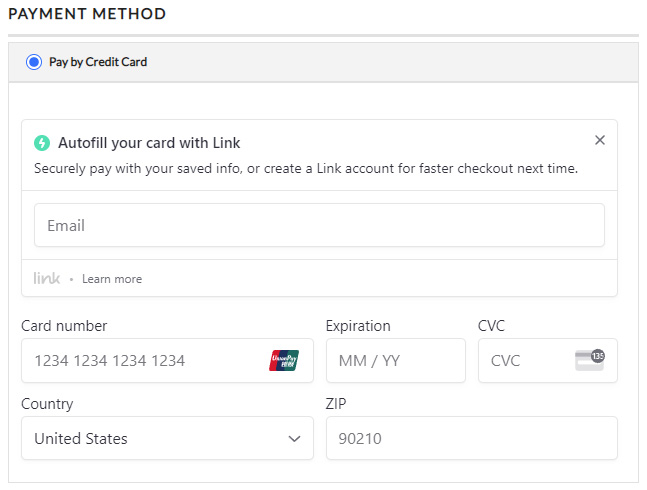Click the Country field label

click(47, 404)
